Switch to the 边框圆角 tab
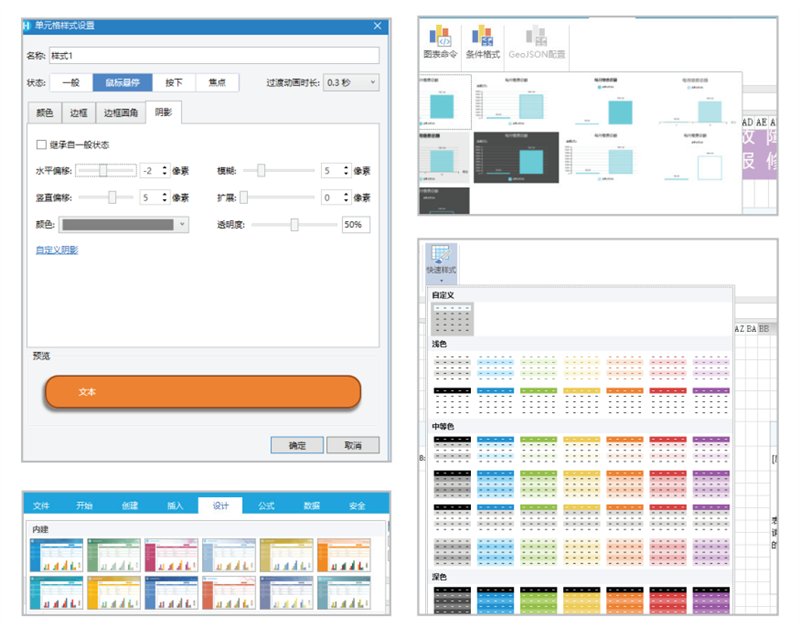Screen dimensions: 800x627 pyautogui.click(x=121, y=113)
